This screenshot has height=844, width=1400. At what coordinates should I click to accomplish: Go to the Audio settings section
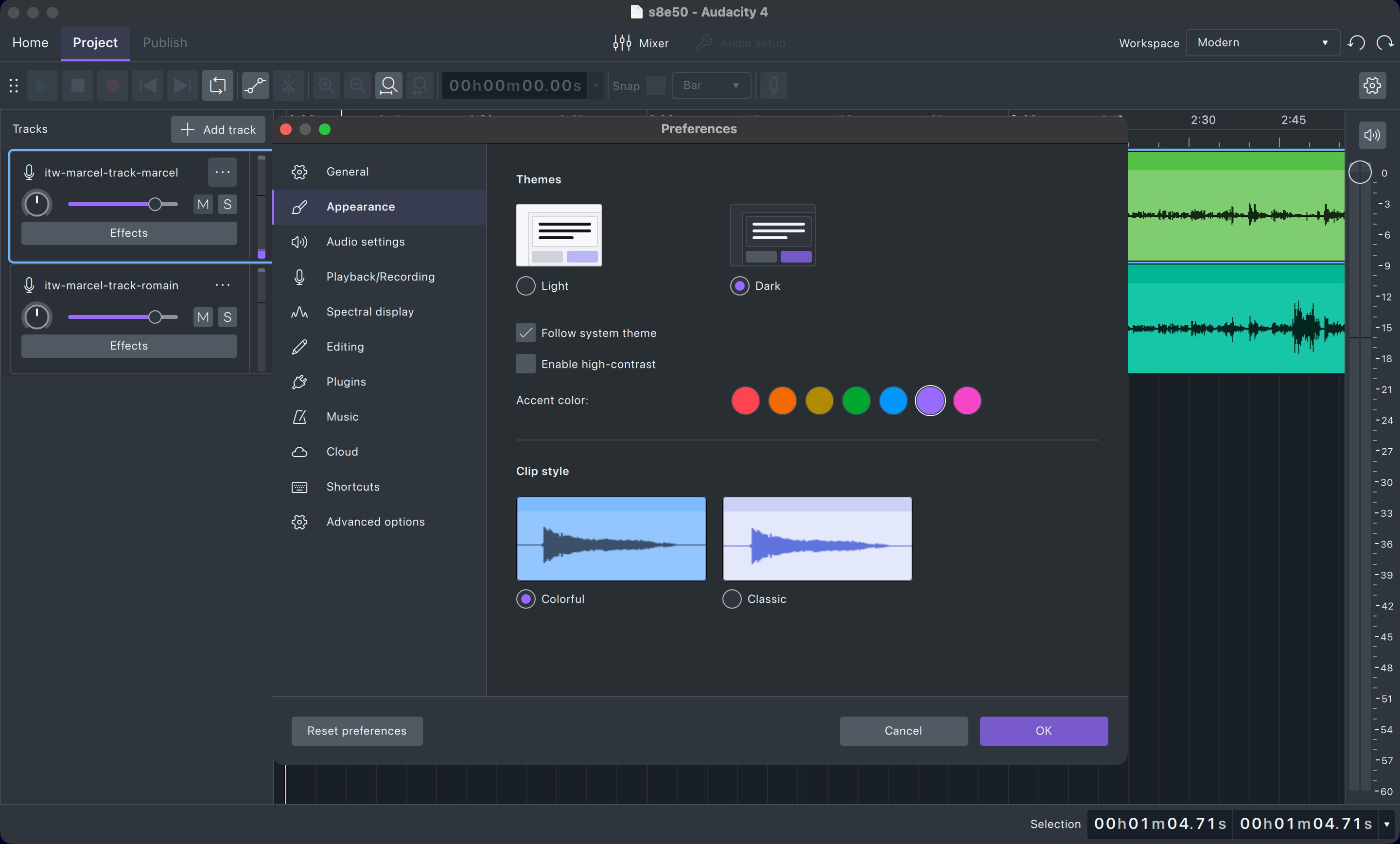coord(366,242)
